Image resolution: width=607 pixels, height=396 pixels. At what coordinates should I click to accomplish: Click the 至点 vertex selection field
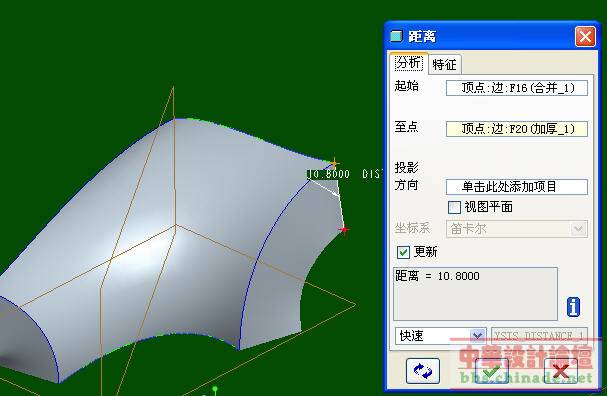tap(517, 129)
